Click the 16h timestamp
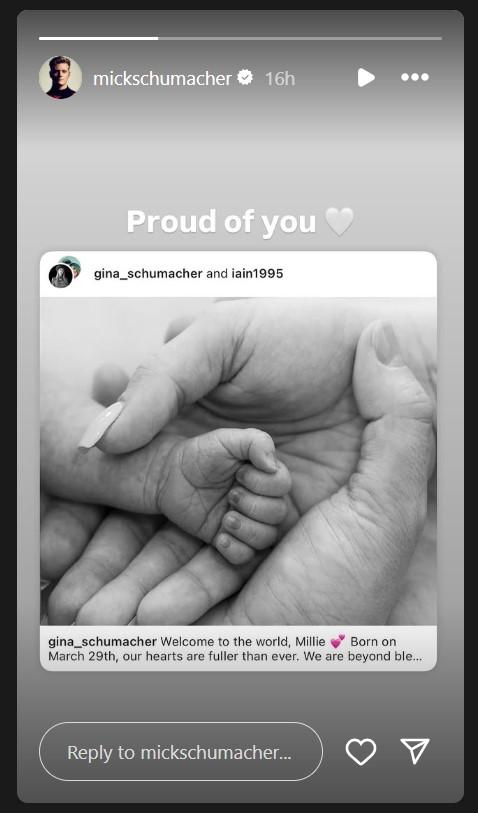 coord(280,79)
